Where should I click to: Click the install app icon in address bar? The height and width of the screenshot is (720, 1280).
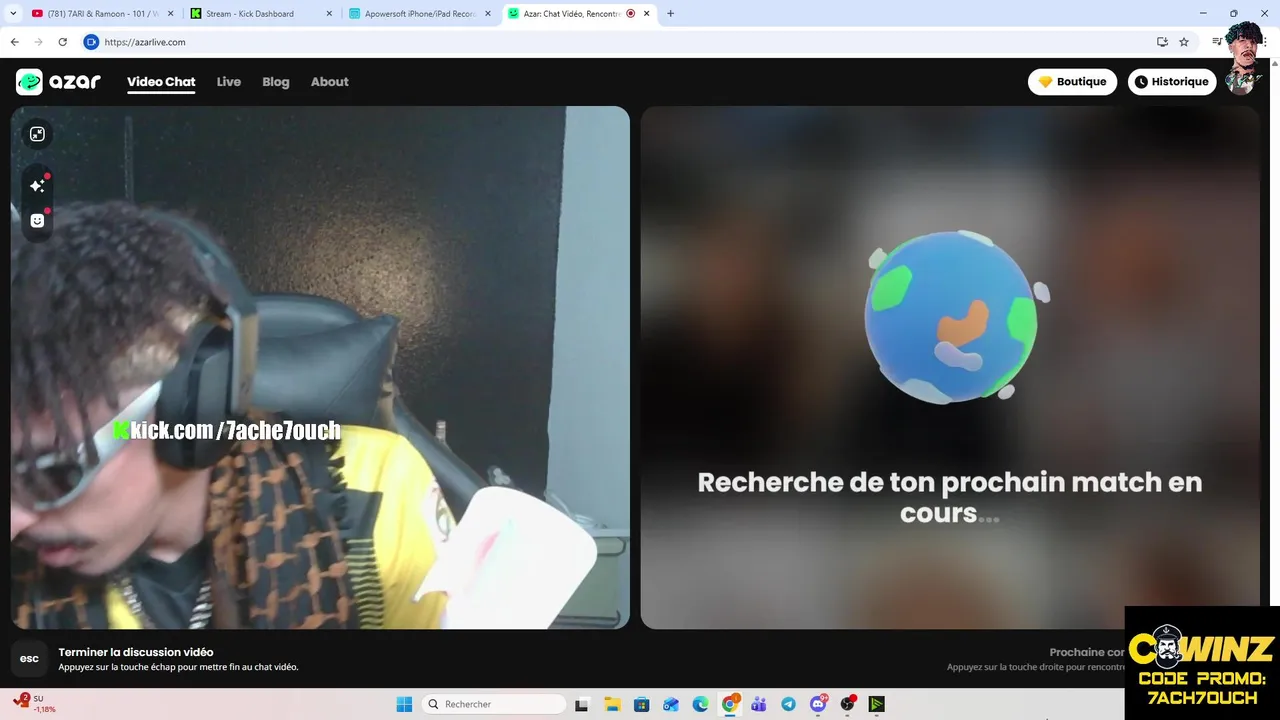[x=1162, y=42]
